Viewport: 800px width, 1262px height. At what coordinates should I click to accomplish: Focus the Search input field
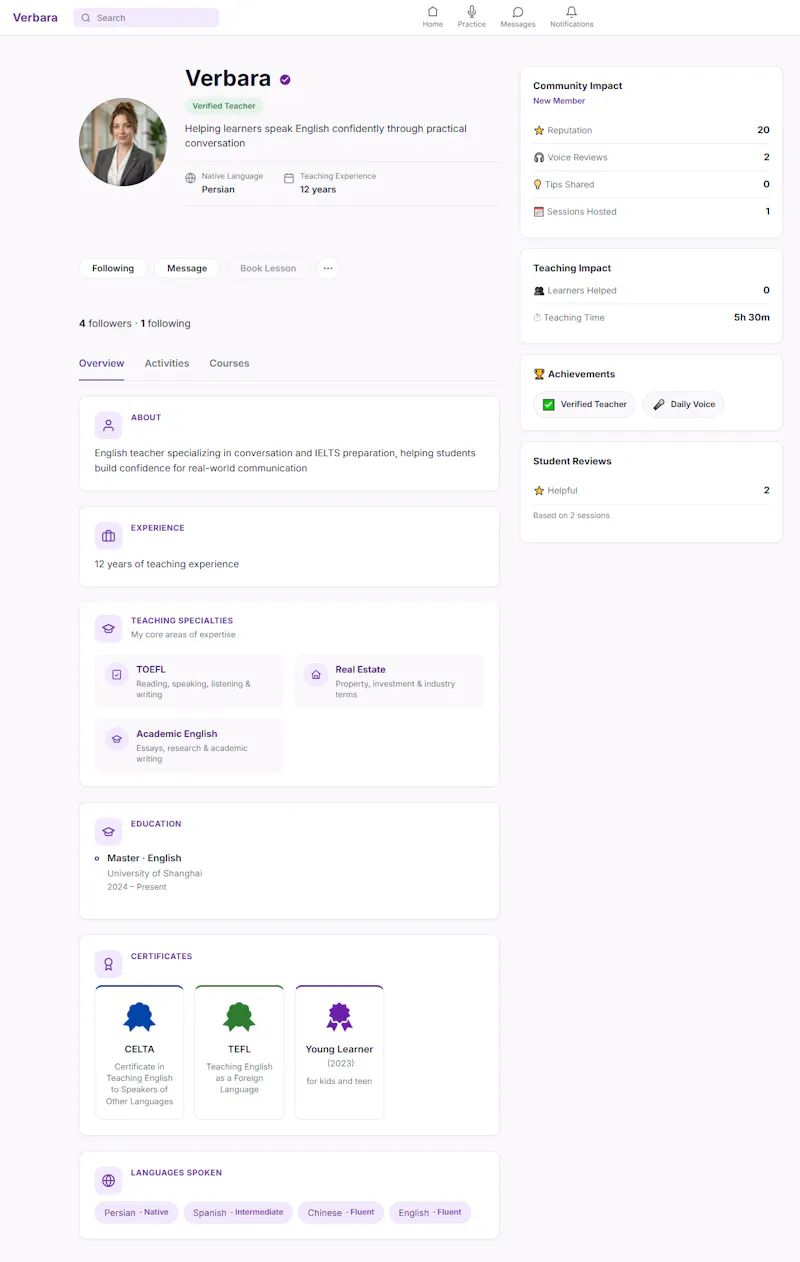(x=146, y=18)
